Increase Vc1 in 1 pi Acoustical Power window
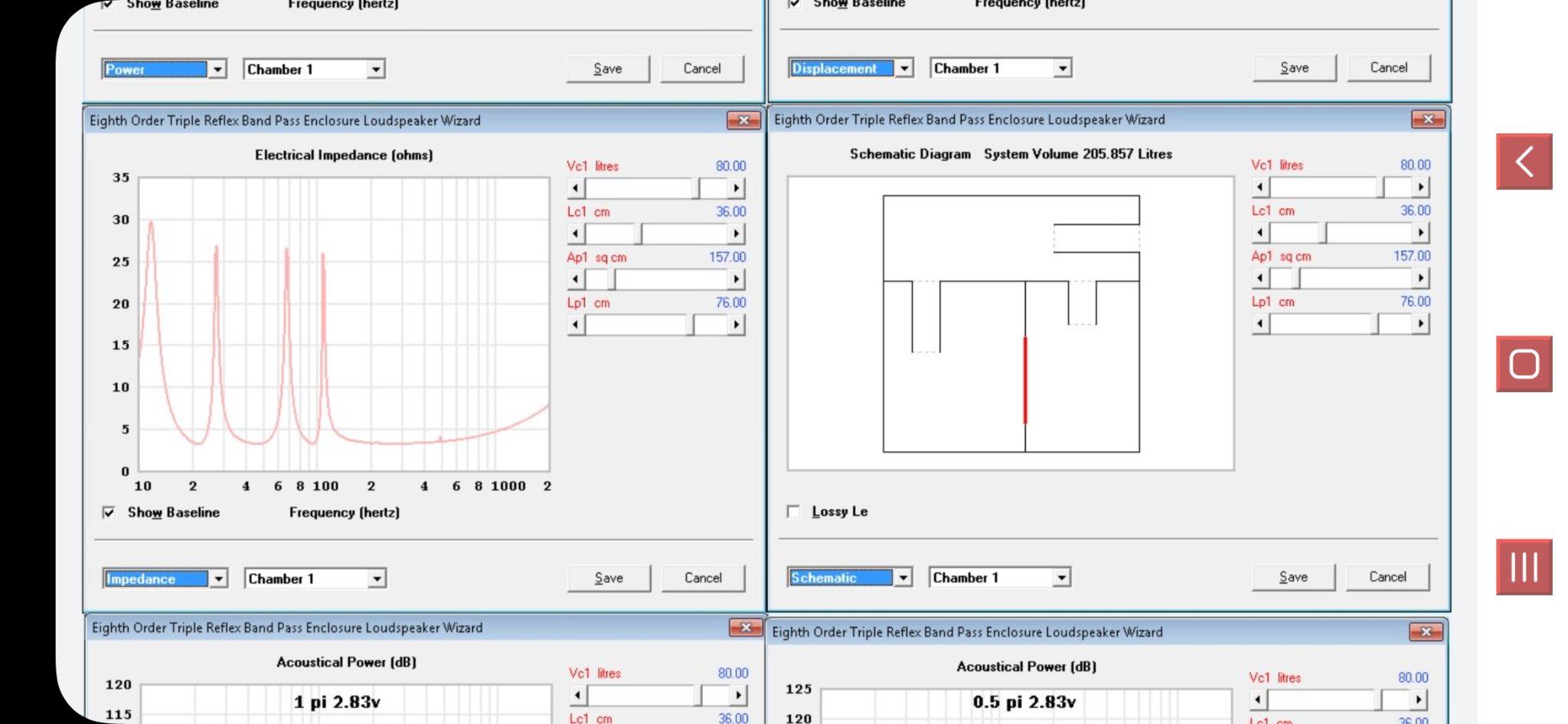 [x=738, y=695]
